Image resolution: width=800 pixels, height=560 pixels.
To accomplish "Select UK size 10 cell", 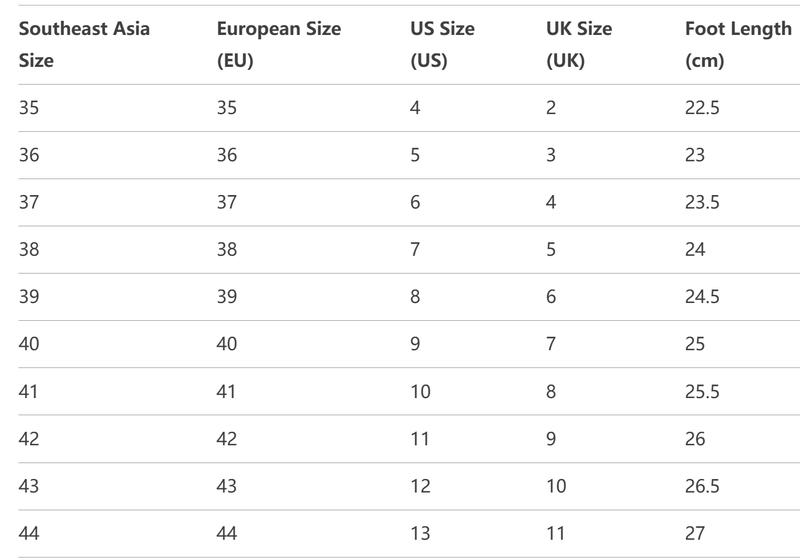I will [x=556, y=486].
